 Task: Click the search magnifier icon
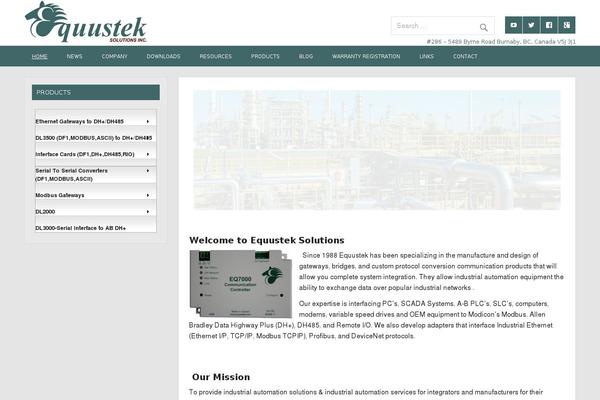tap(484, 27)
